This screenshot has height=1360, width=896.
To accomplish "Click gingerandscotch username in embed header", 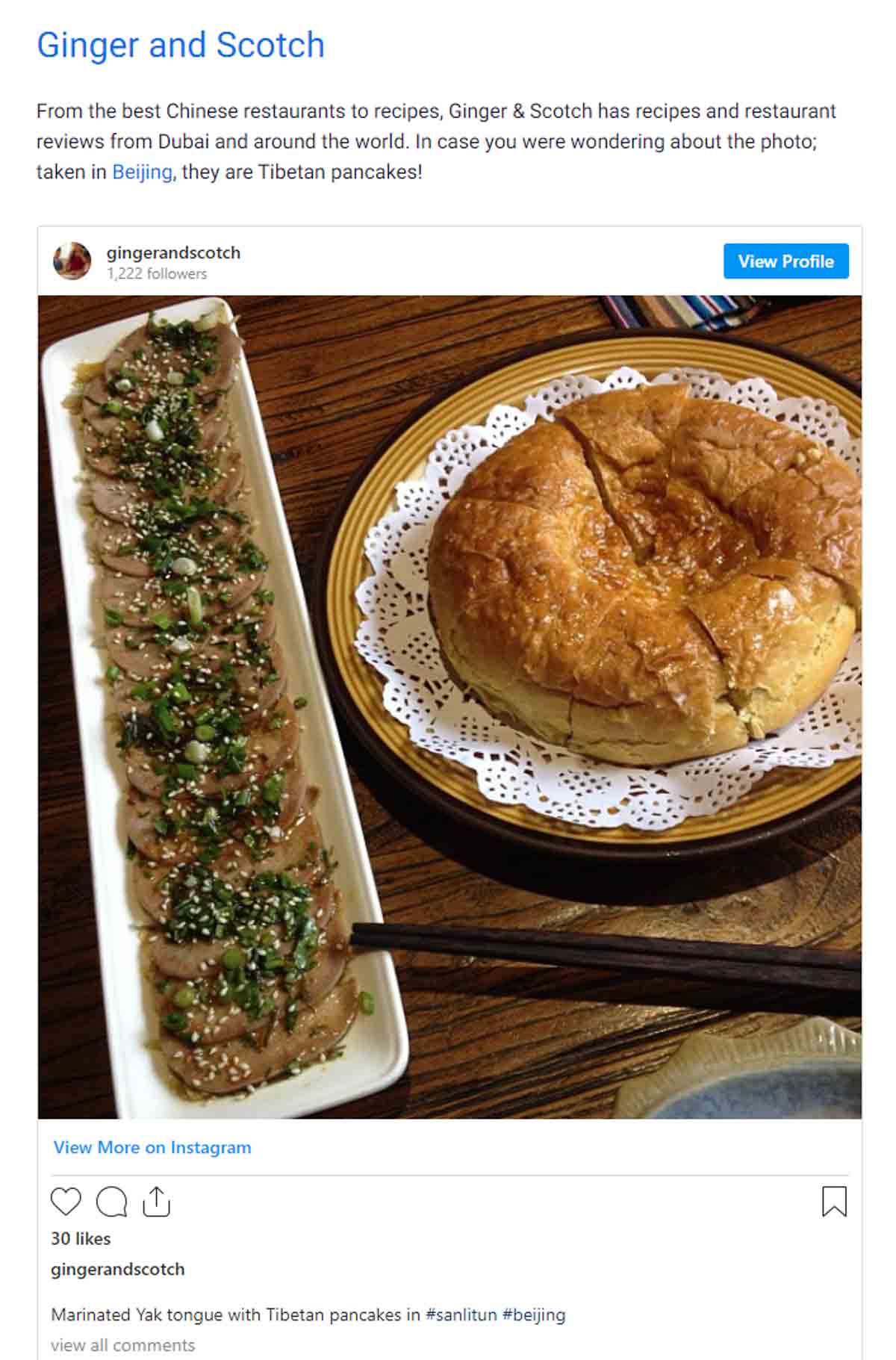I will point(173,252).
